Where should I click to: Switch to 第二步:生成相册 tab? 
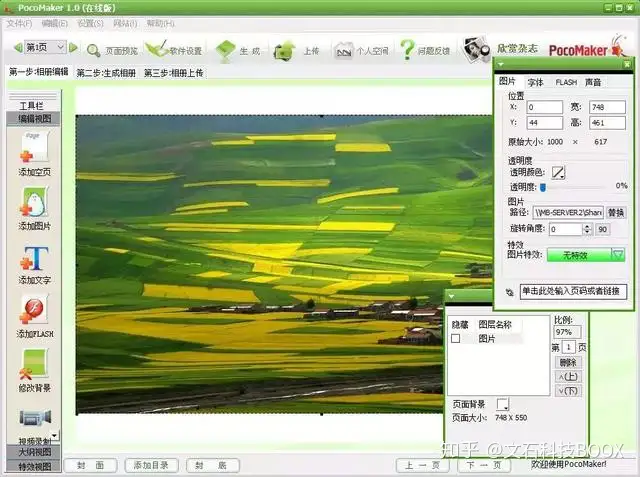[x=106, y=73]
